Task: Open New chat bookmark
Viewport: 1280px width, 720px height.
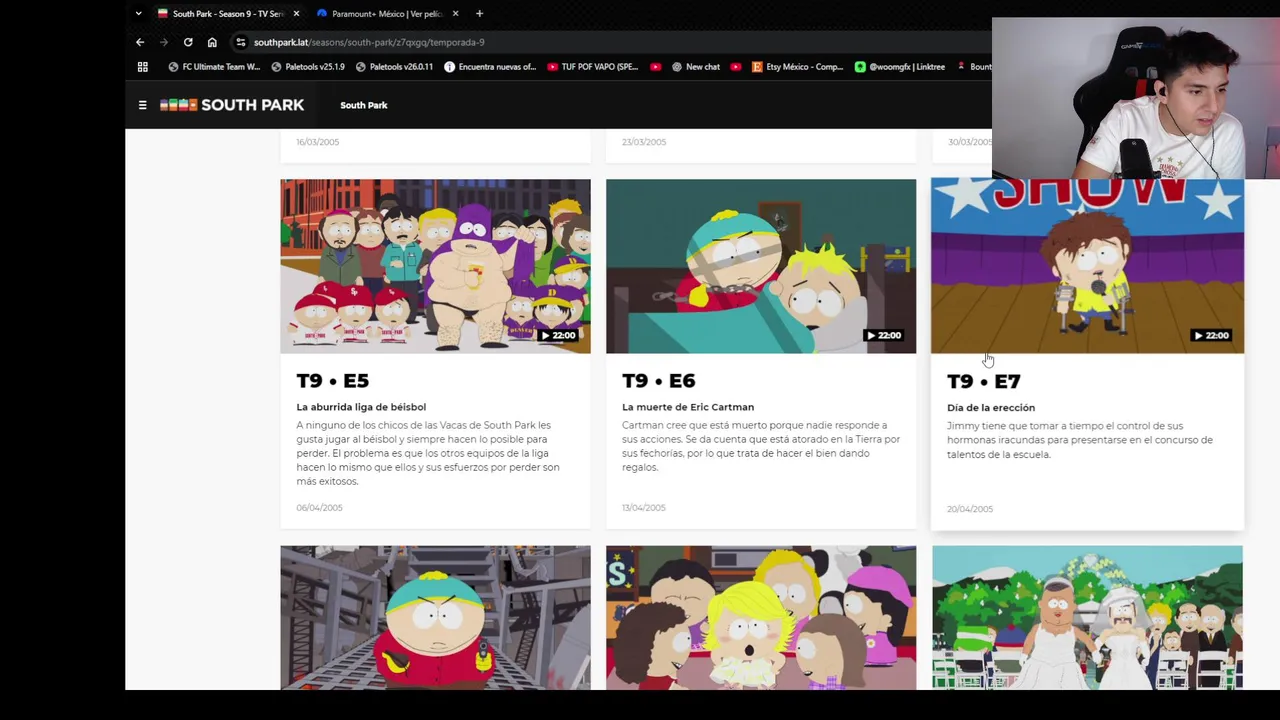Action: pos(696,67)
